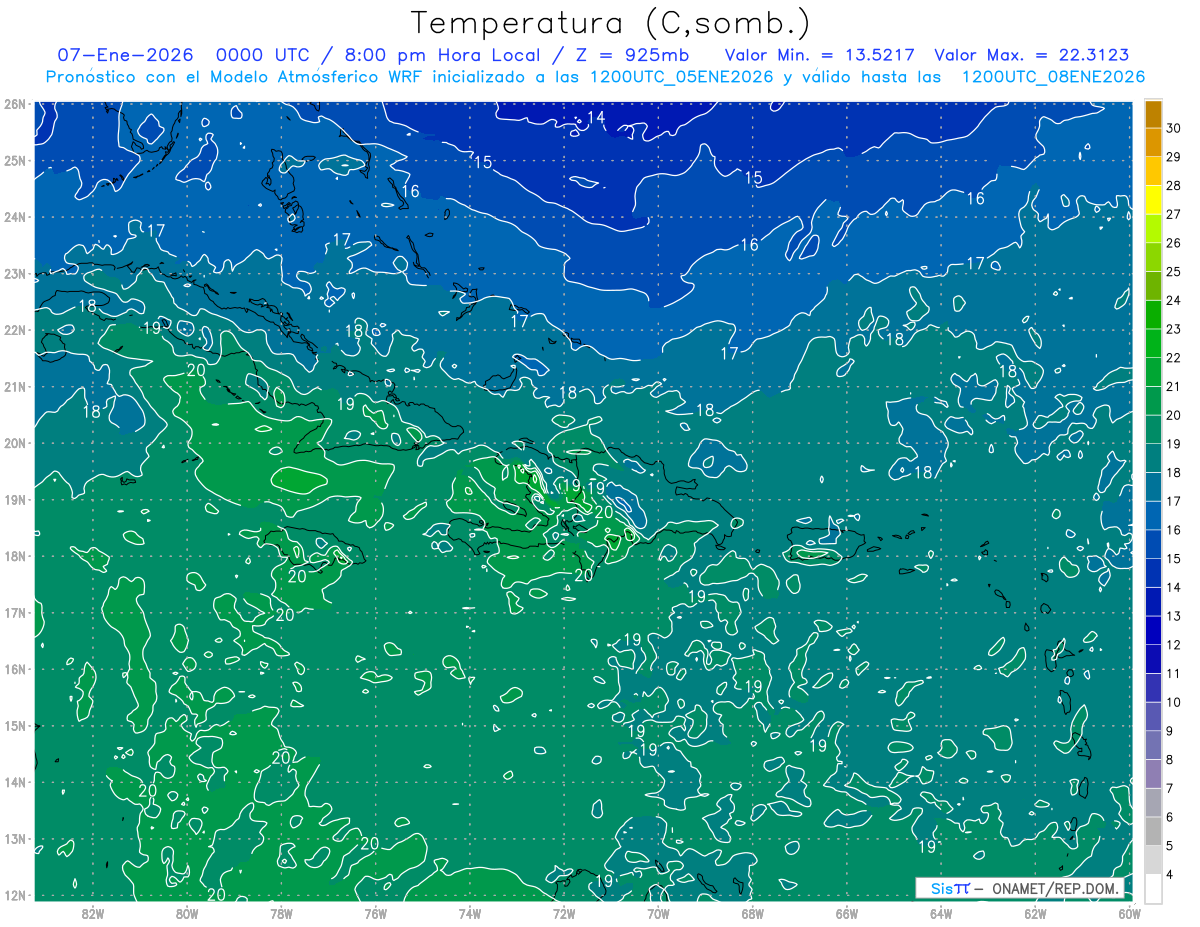The image size is (1200, 927).
Task: Click the valid-until time '1200UTC_08ENE2026'
Action: click(x=1053, y=77)
